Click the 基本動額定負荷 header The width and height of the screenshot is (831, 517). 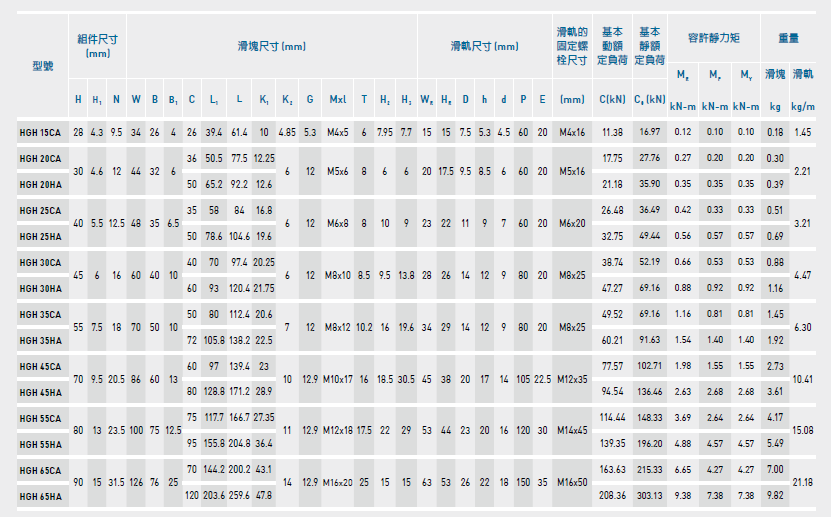pyautogui.click(x=611, y=46)
